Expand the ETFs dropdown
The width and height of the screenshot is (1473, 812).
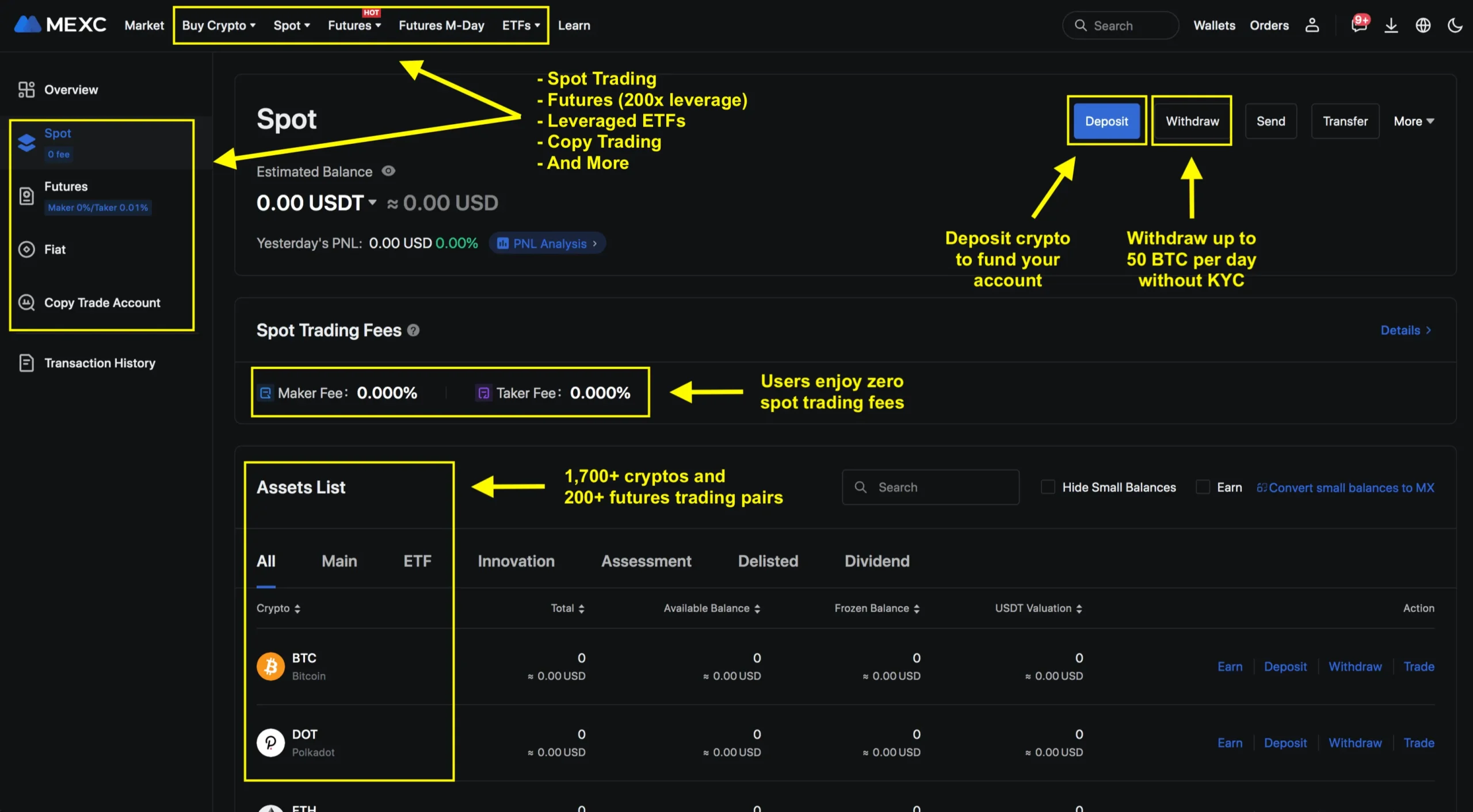521,25
